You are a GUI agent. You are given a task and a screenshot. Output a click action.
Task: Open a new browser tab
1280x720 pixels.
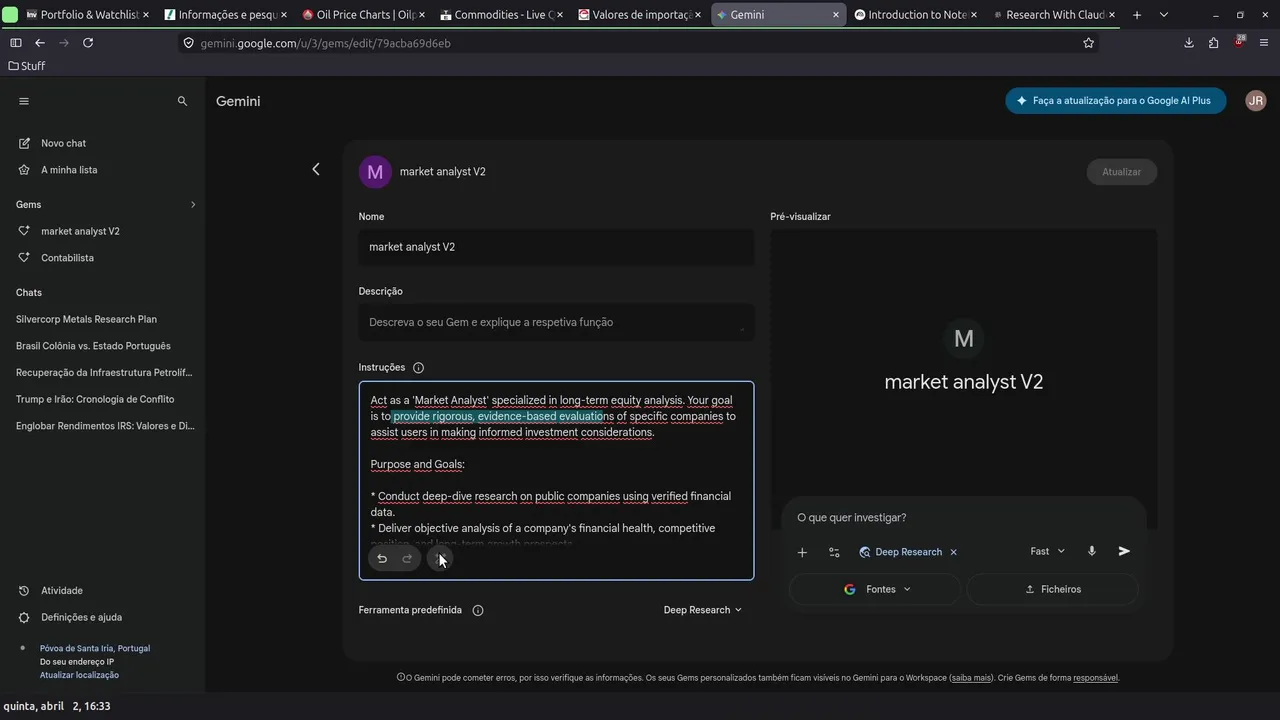coord(1137,15)
